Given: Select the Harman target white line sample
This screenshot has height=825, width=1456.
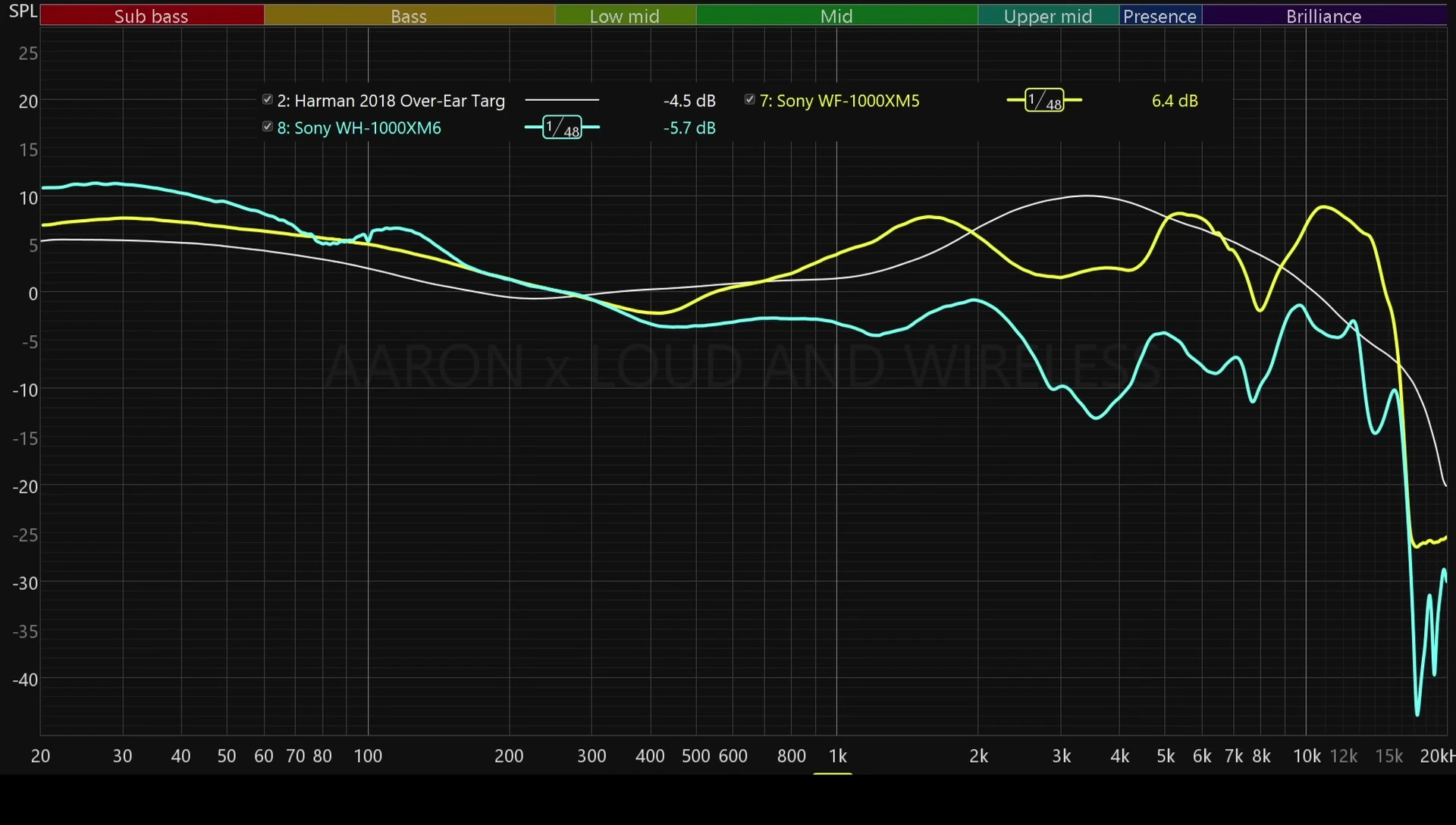Looking at the screenshot, I should pyautogui.click(x=562, y=100).
